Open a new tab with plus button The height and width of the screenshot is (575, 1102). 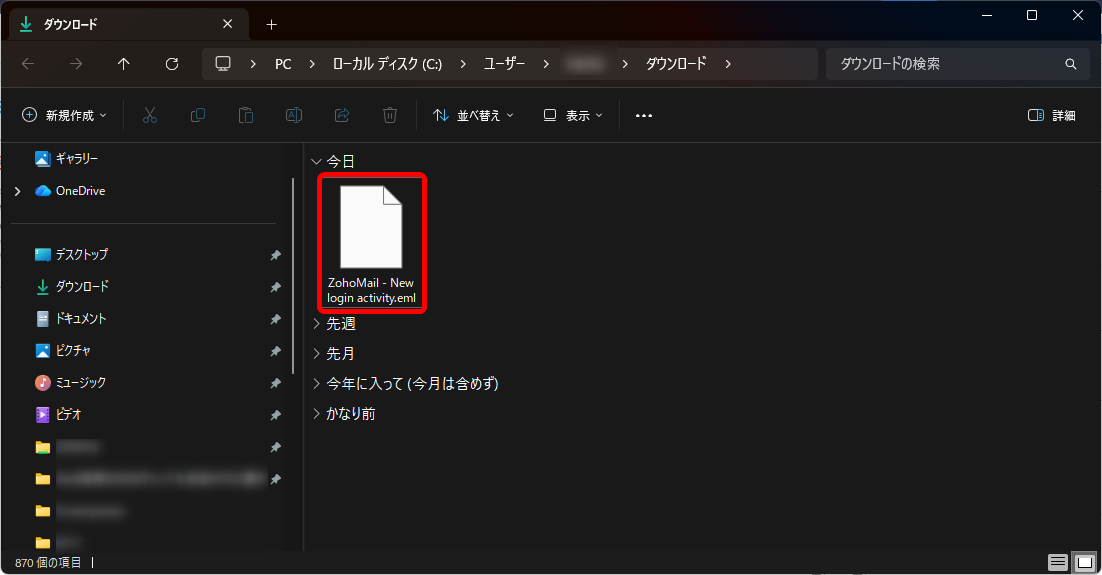271,25
